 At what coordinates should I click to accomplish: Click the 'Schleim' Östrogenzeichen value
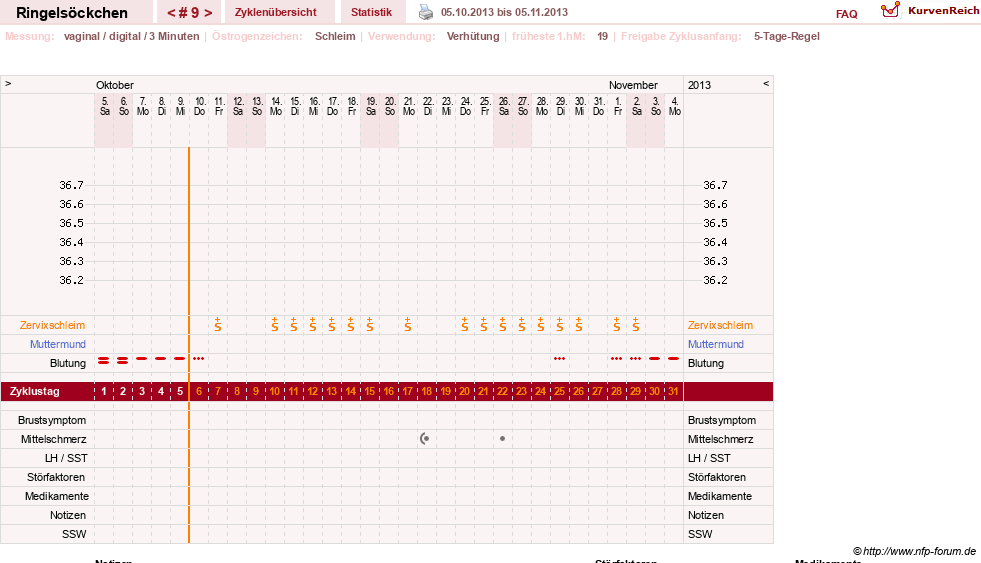pyautogui.click(x=335, y=36)
